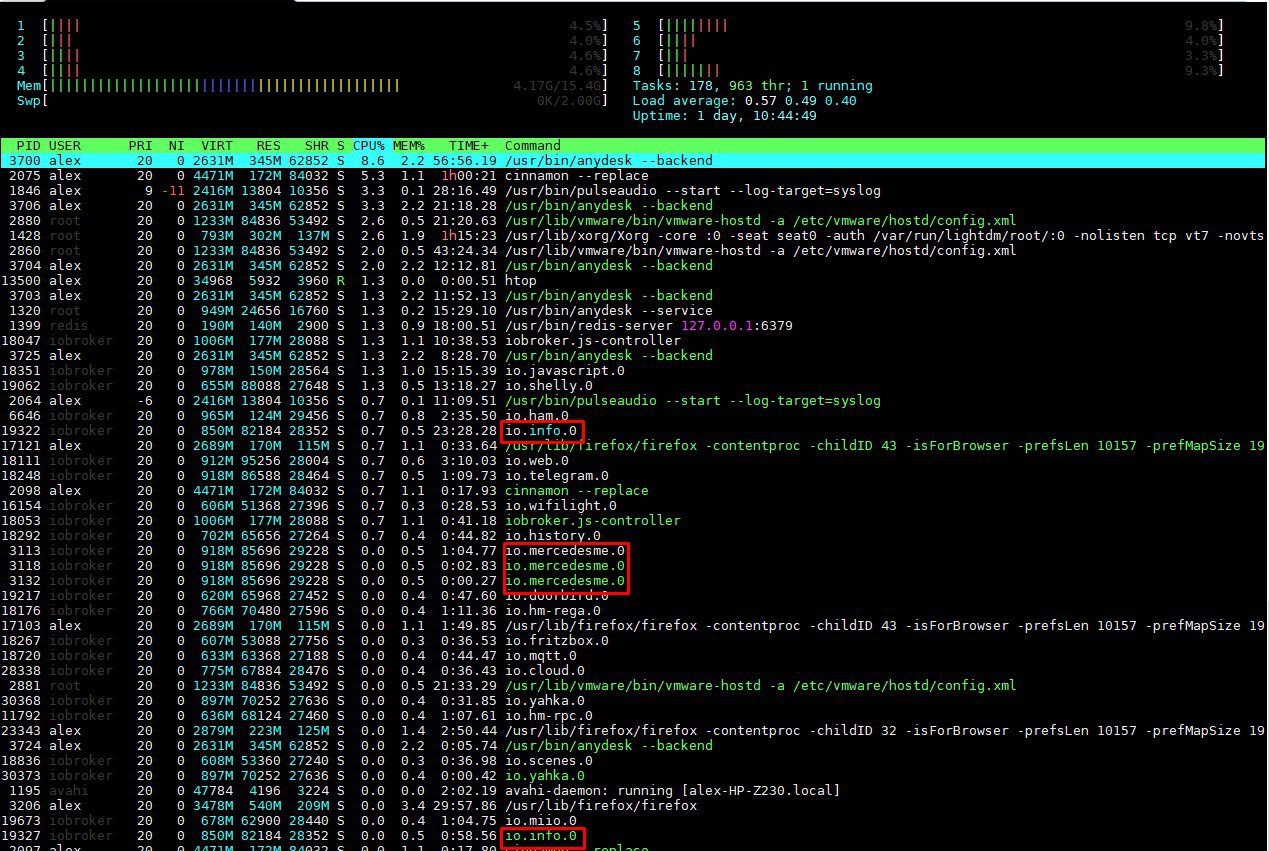Click the Load average 0.57 0.49 0.40 line
Viewport: 1269px width, 851px height.
[x=744, y=100]
